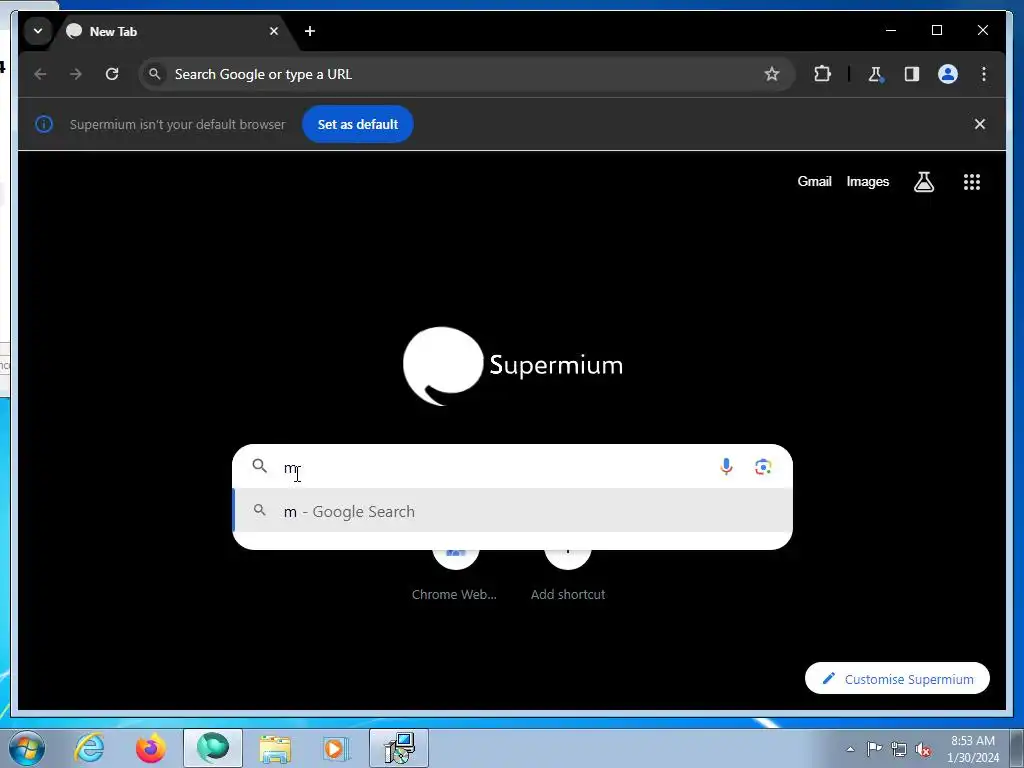Open network tray icon
Image resolution: width=1024 pixels, height=768 pixels.
tap(899, 749)
